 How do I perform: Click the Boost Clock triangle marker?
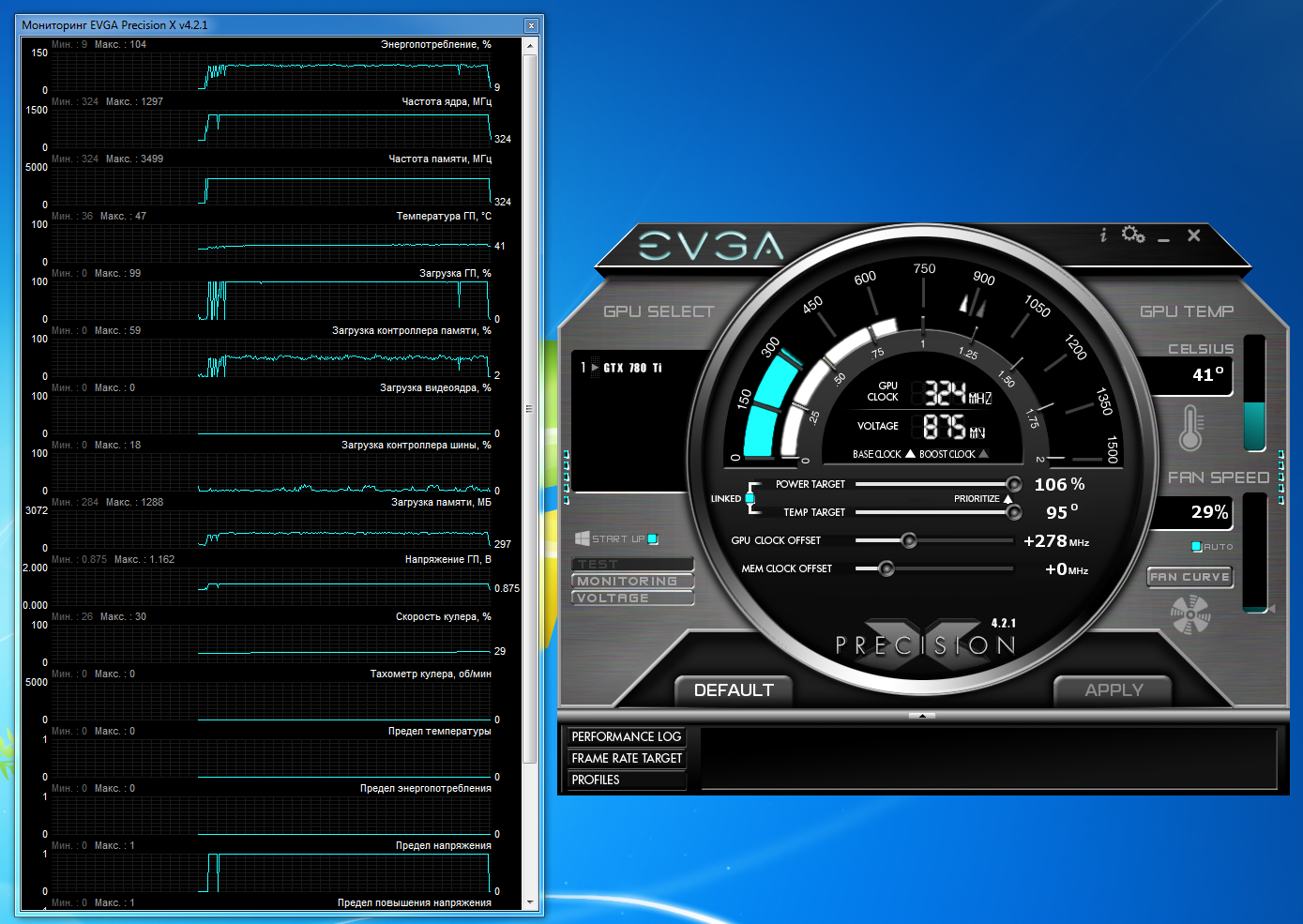pyautogui.click(x=983, y=454)
